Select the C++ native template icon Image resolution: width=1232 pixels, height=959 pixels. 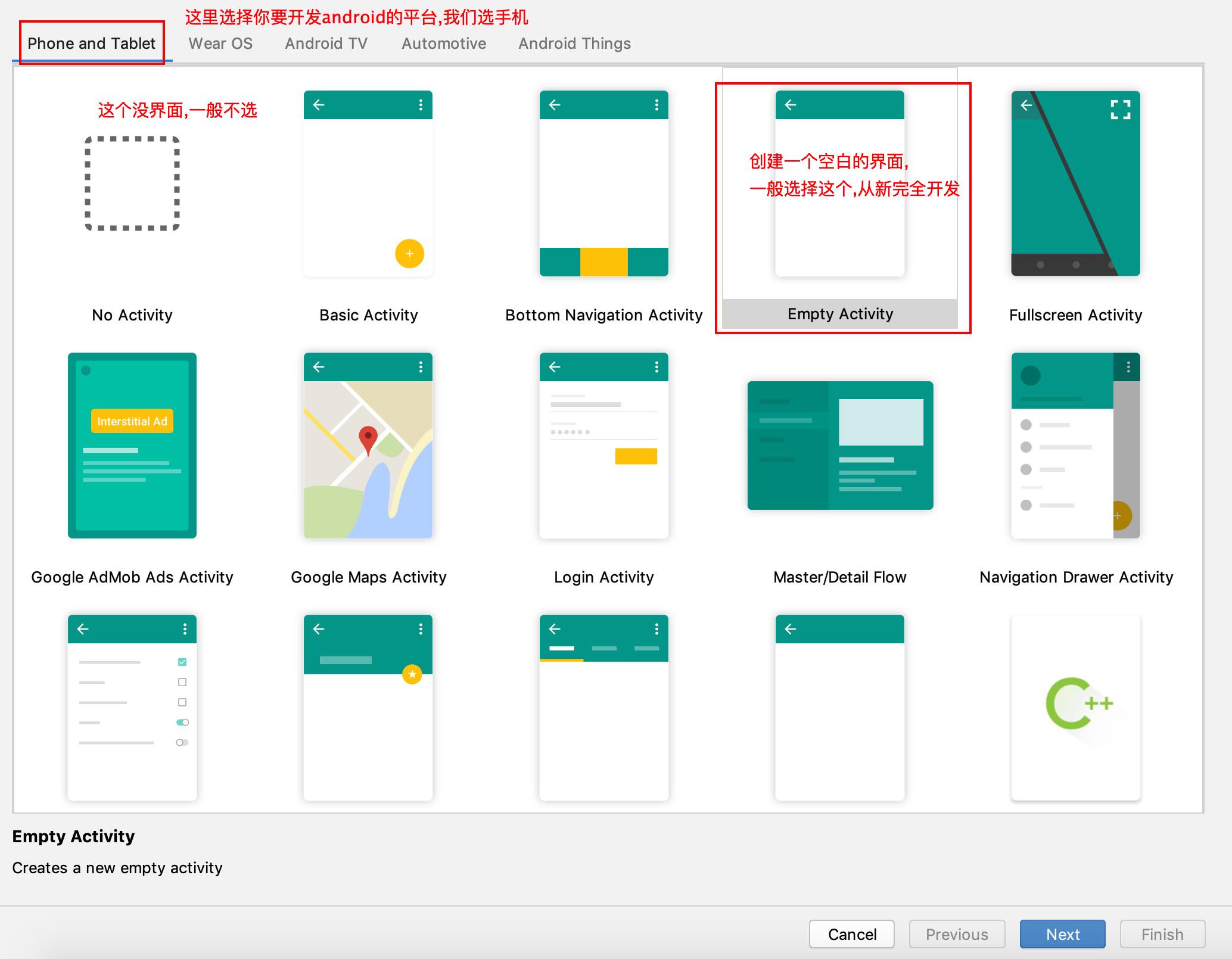pyautogui.click(x=1076, y=708)
